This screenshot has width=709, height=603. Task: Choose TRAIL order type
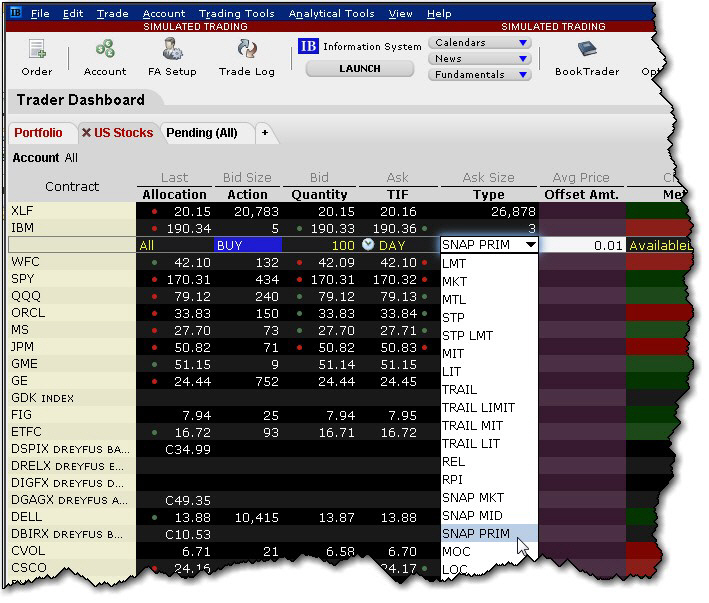coord(489,389)
